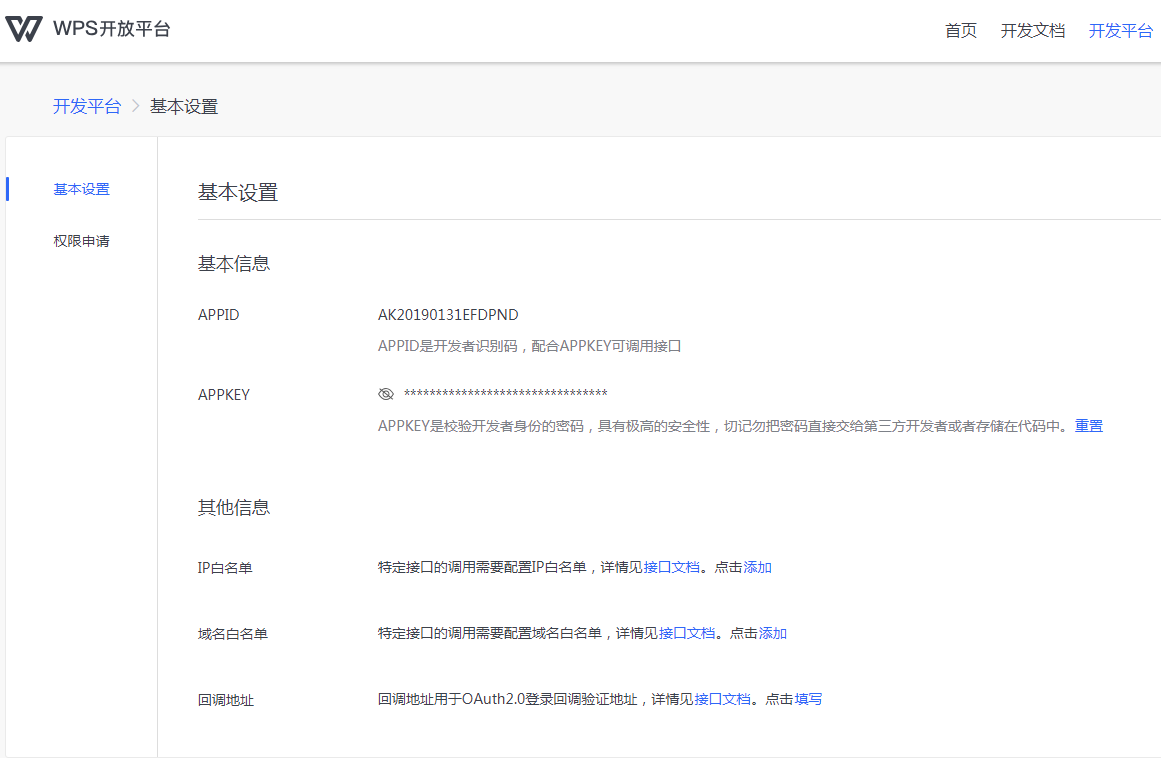The width and height of the screenshot is (1161, 758).
Task: Click the APPID value AK20190131EFDPND
Action: (x=448, y=315)
